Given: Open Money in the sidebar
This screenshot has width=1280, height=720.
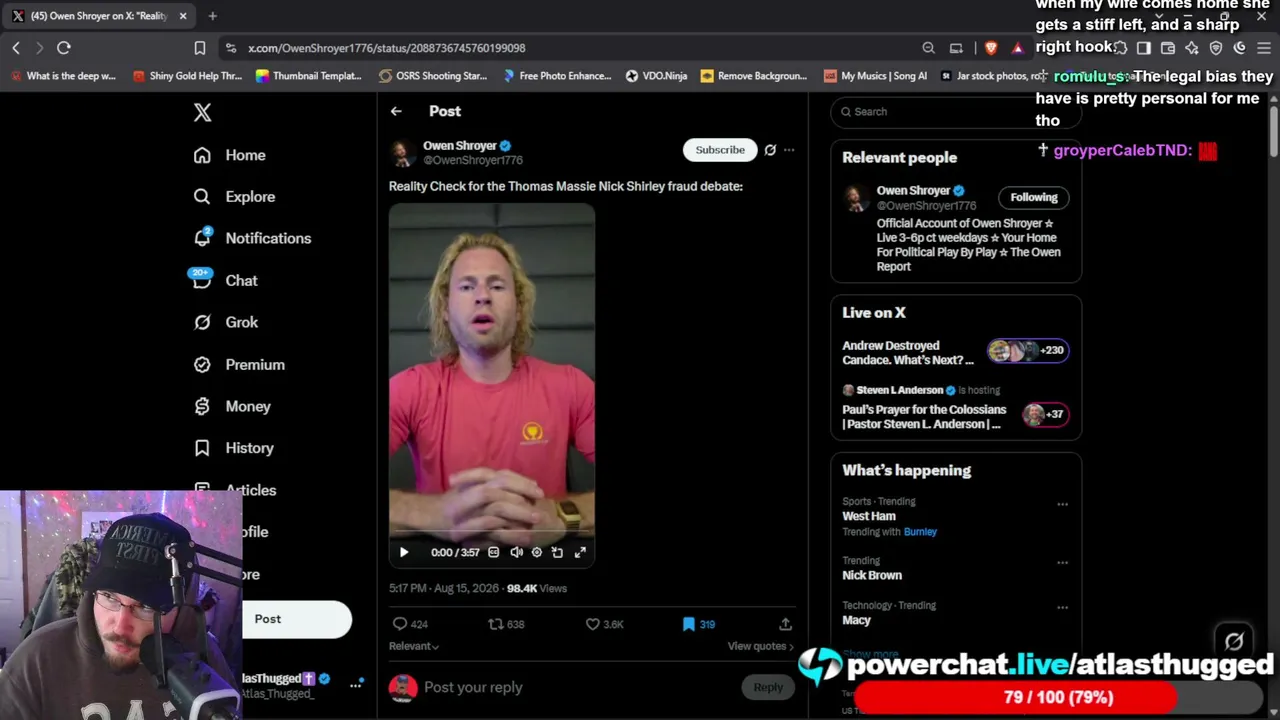Looking at the screenshot, I should pos(233,406).
